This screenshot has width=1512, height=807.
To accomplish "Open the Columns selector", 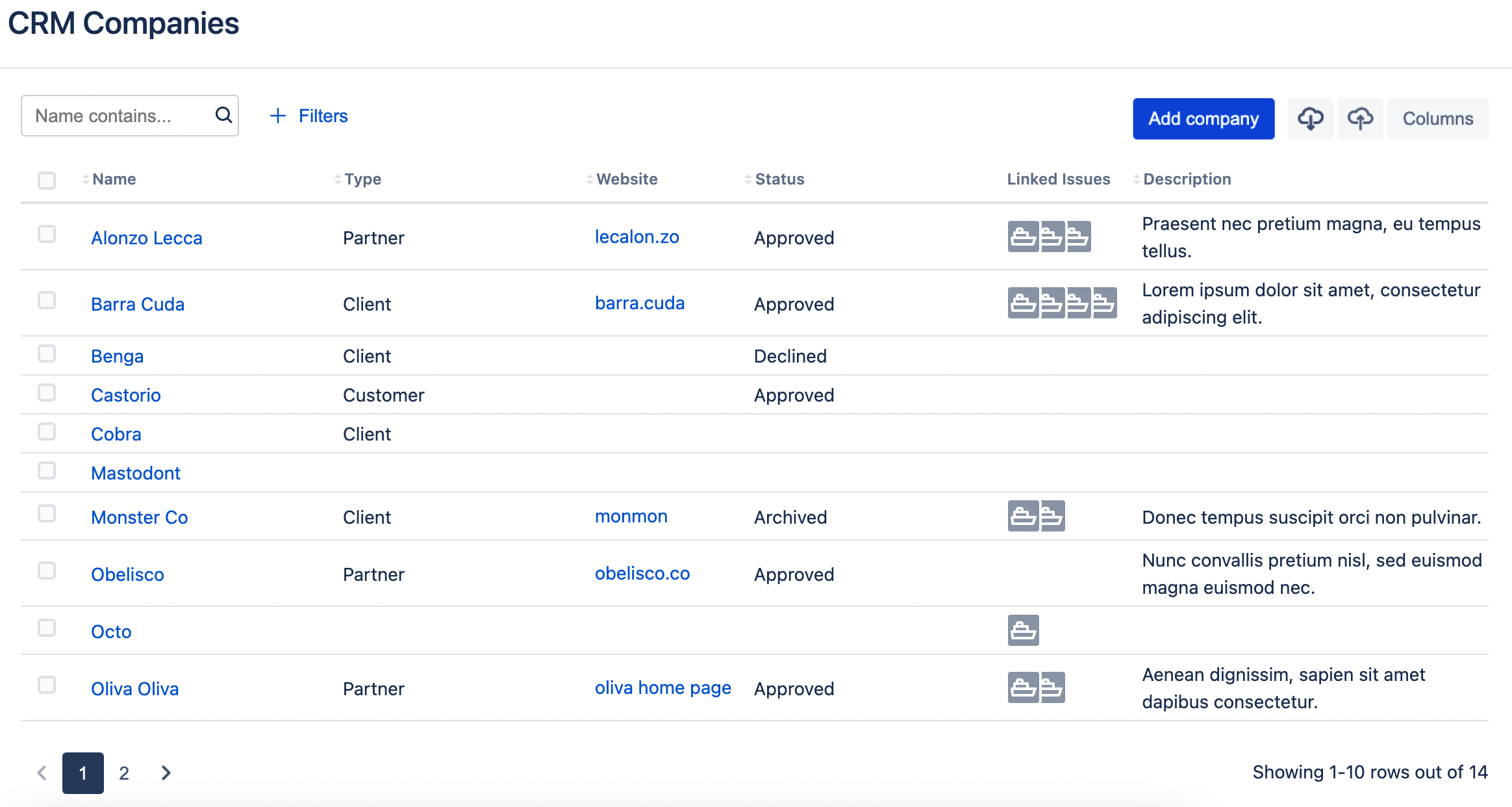I will click(x=1437, y=118).
